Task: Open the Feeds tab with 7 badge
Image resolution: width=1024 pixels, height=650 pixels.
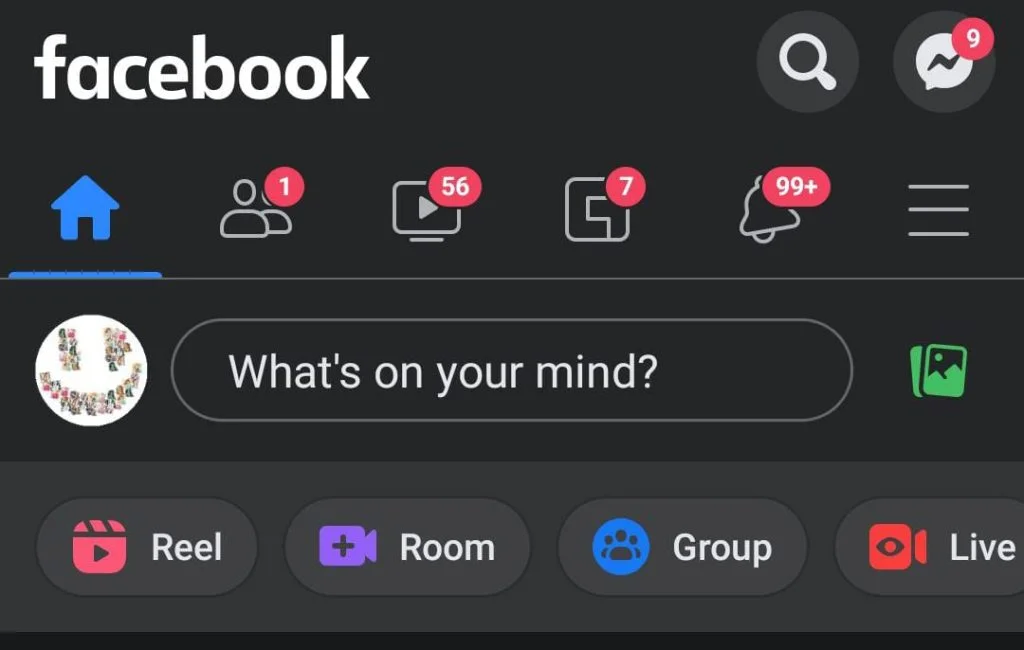Action: click(597, 209)
